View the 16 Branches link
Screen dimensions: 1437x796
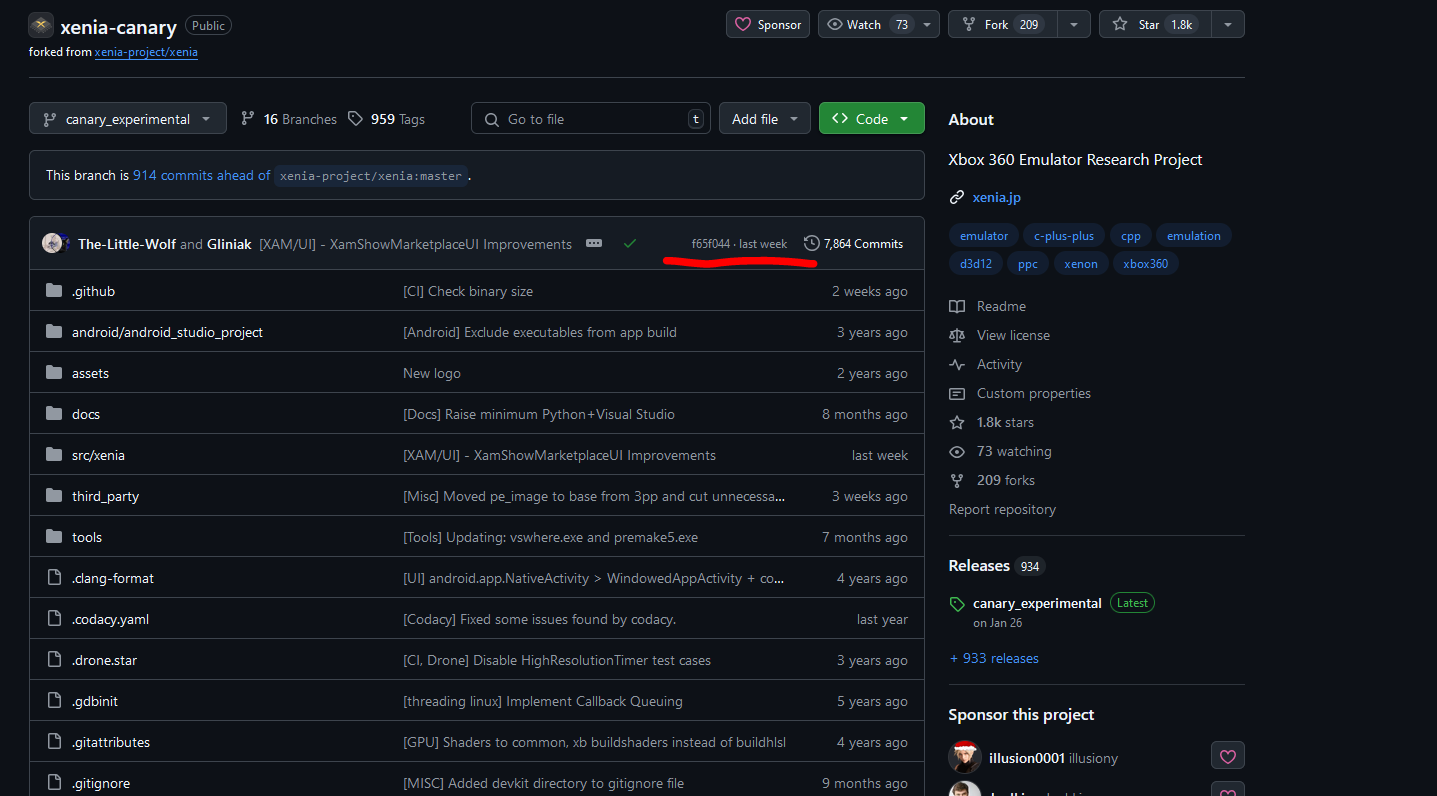click(x=289, y=119)
